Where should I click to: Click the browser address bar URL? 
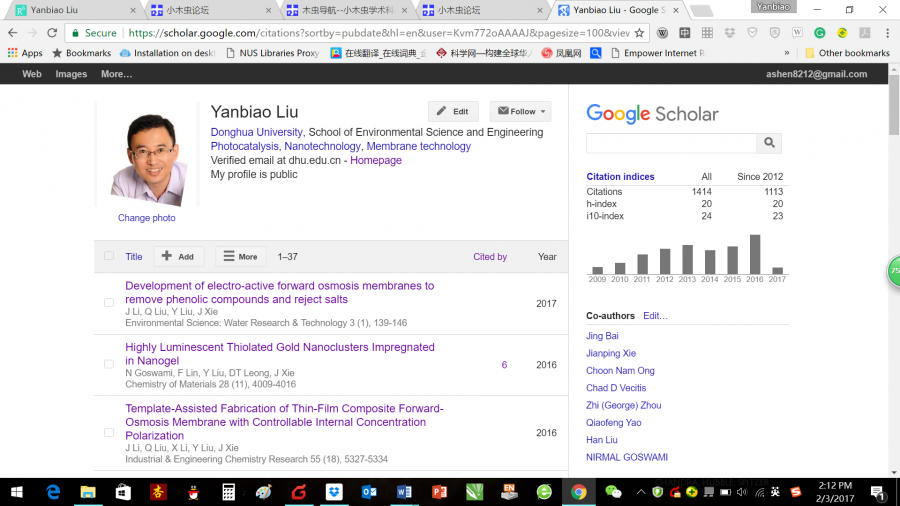pyautogui.click(x=379, y=33)
